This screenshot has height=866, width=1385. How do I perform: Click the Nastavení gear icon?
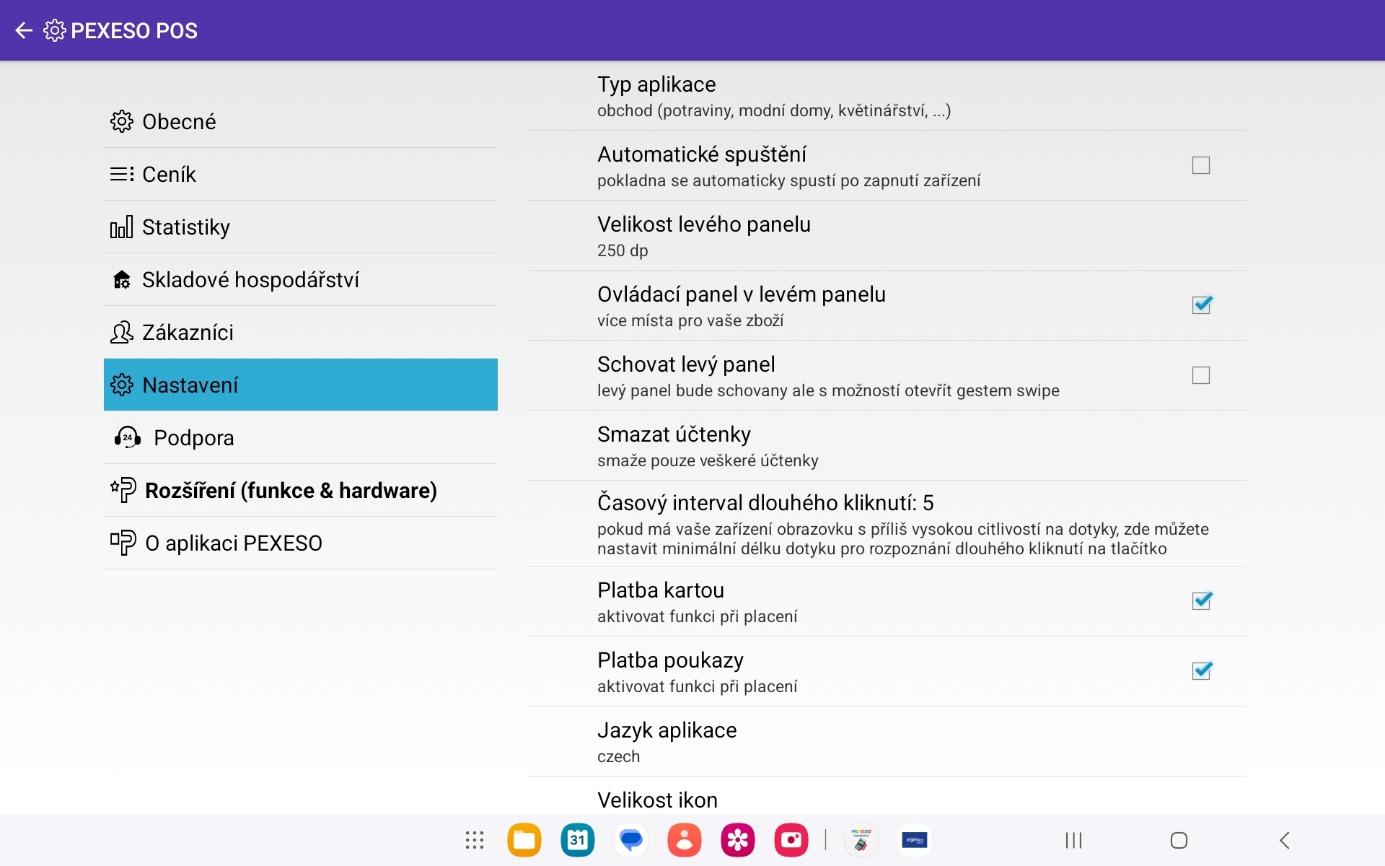[x=121, y=385]
